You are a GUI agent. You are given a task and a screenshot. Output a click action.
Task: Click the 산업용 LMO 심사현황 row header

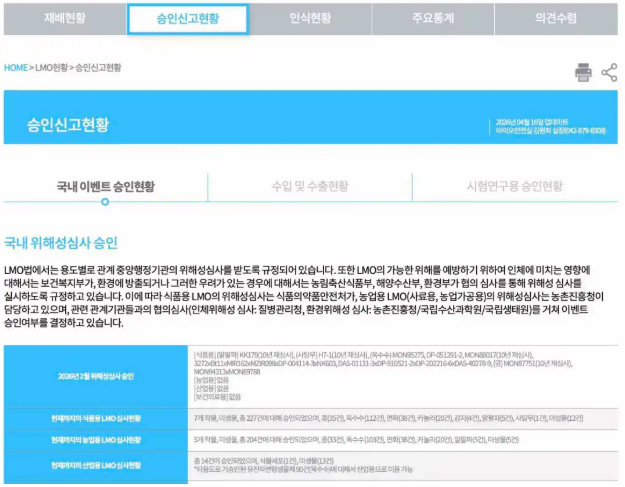[x=95, y=464]
